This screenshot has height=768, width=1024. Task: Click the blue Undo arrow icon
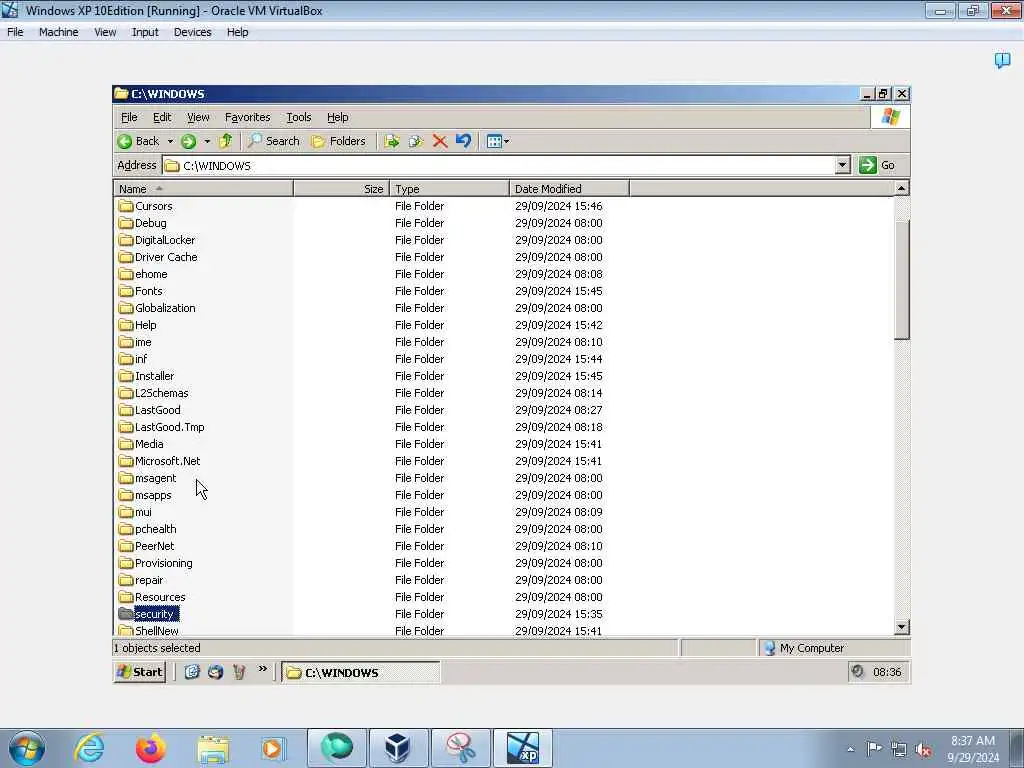tap(464, 141)
